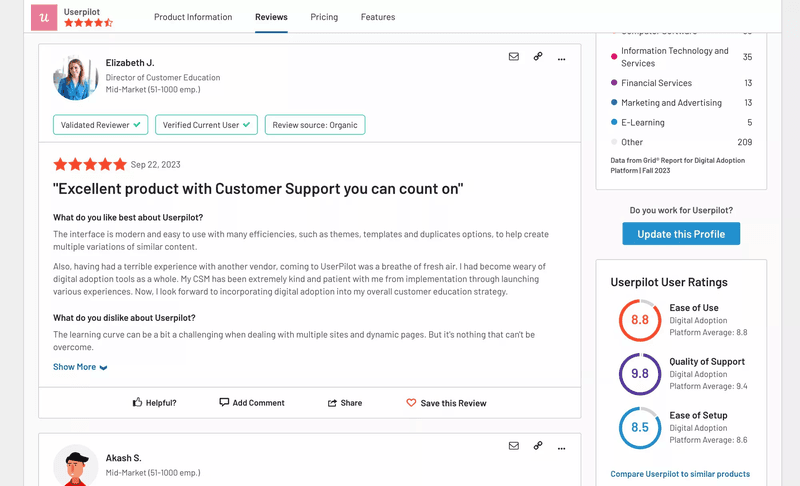Click the Sep 22, 2023 review date

tap(156, 165)
